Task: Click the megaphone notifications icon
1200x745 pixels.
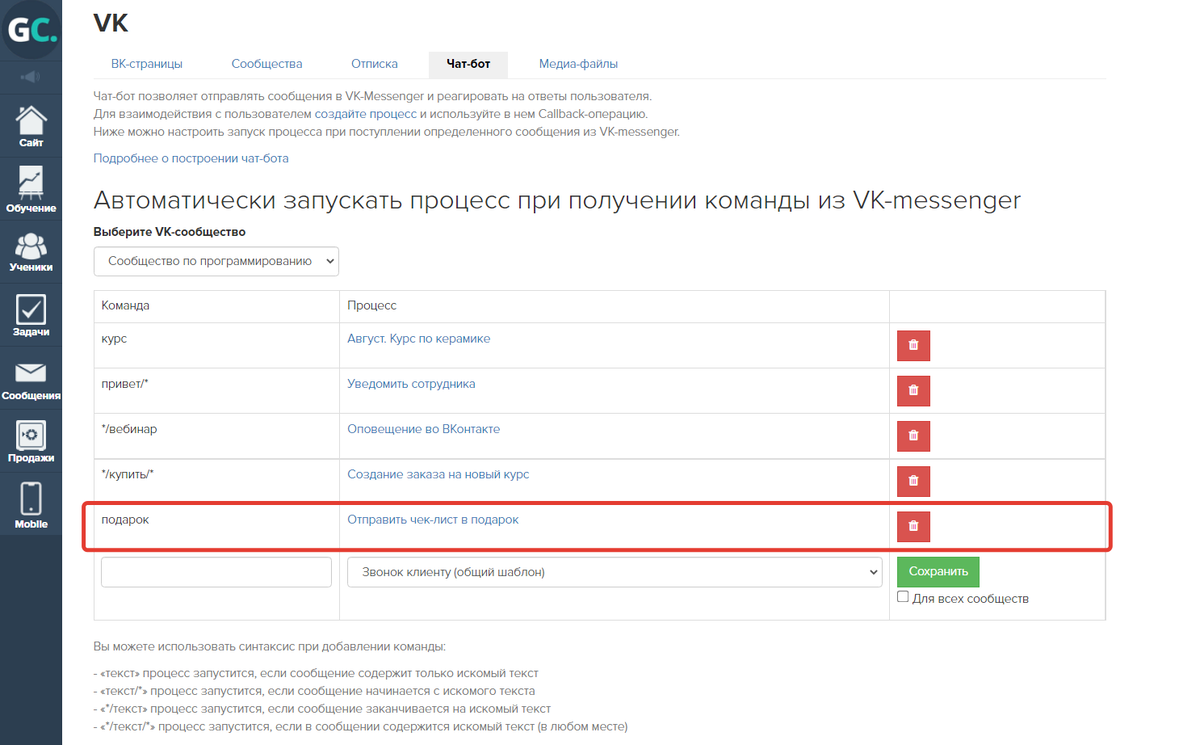Action: [x=31, y=77]
